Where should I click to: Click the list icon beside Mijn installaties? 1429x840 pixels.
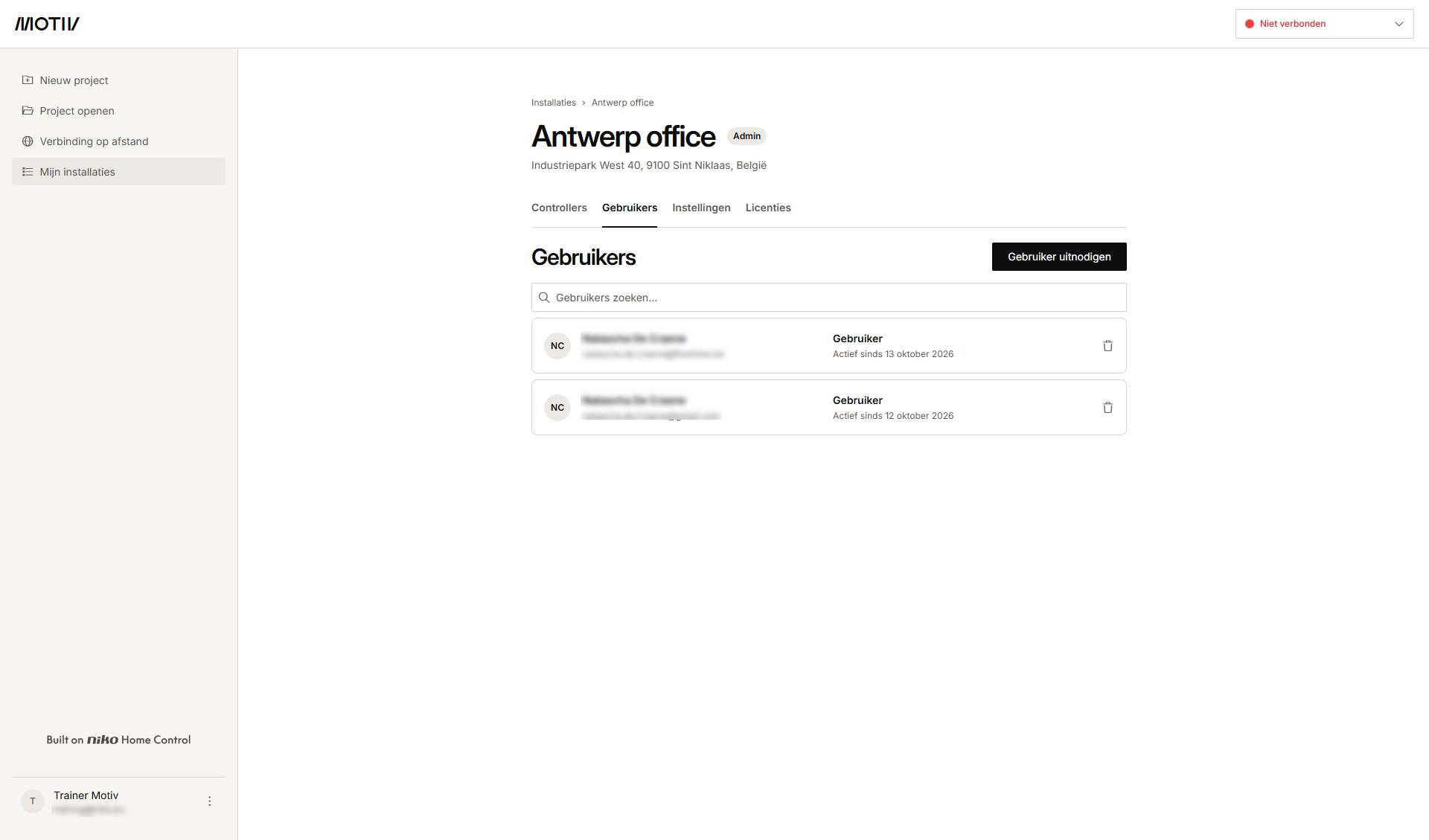click(28, 172)
